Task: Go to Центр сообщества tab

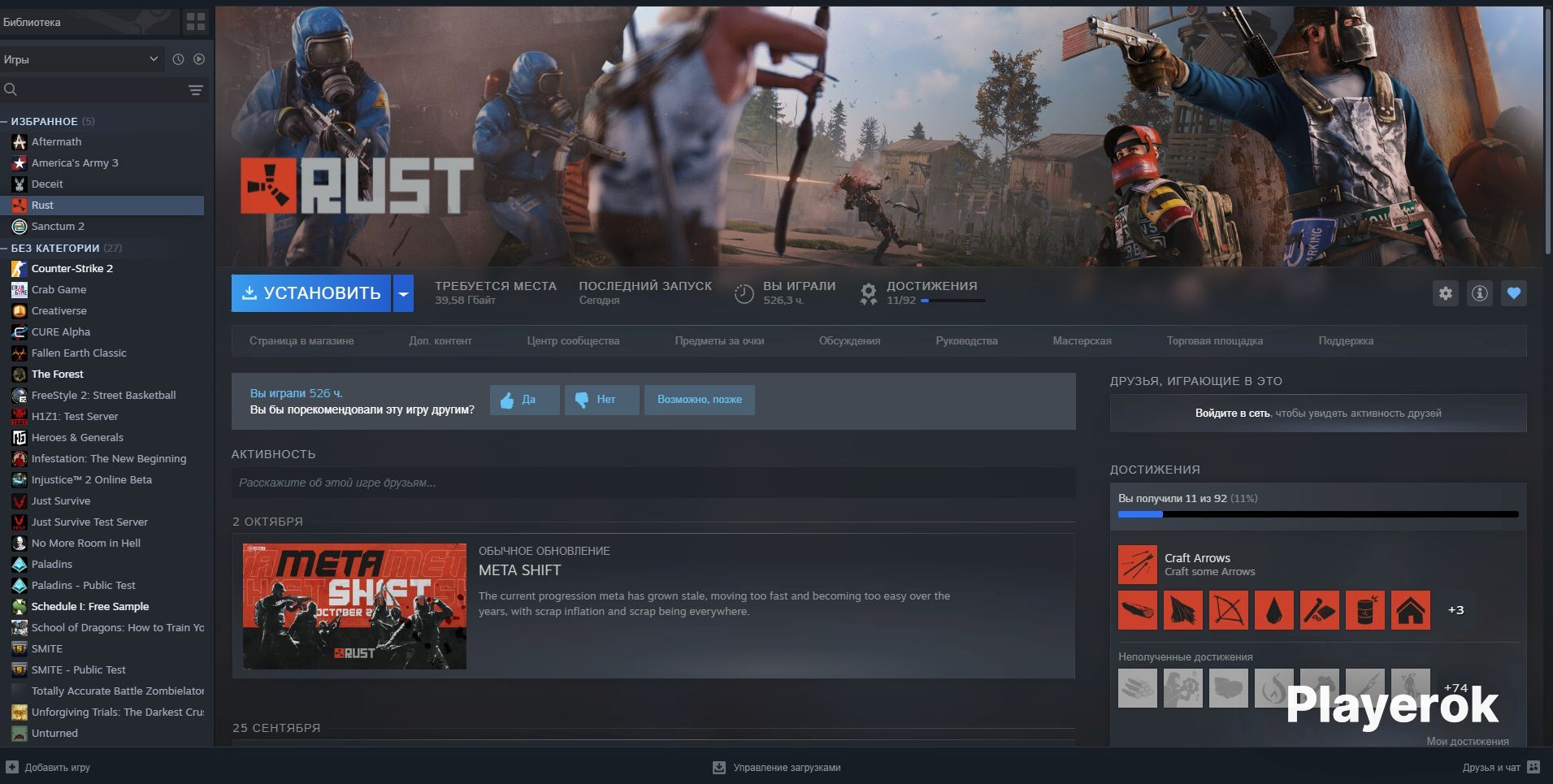Action: (x=573, y=340)
